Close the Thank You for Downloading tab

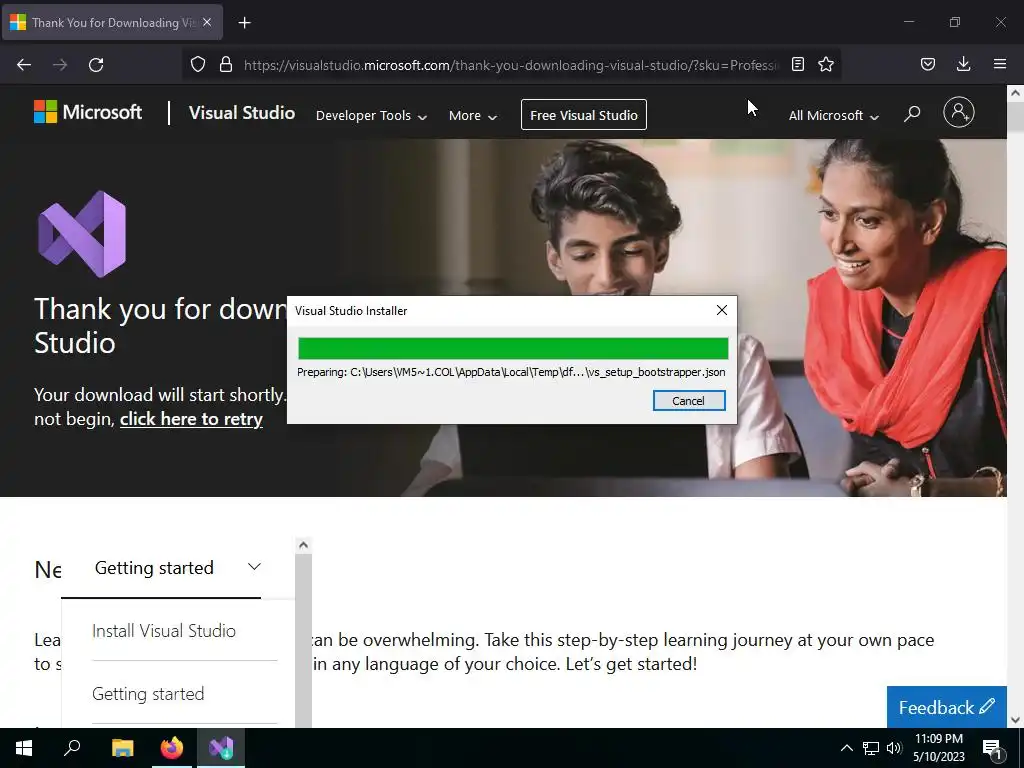(207, 22)
